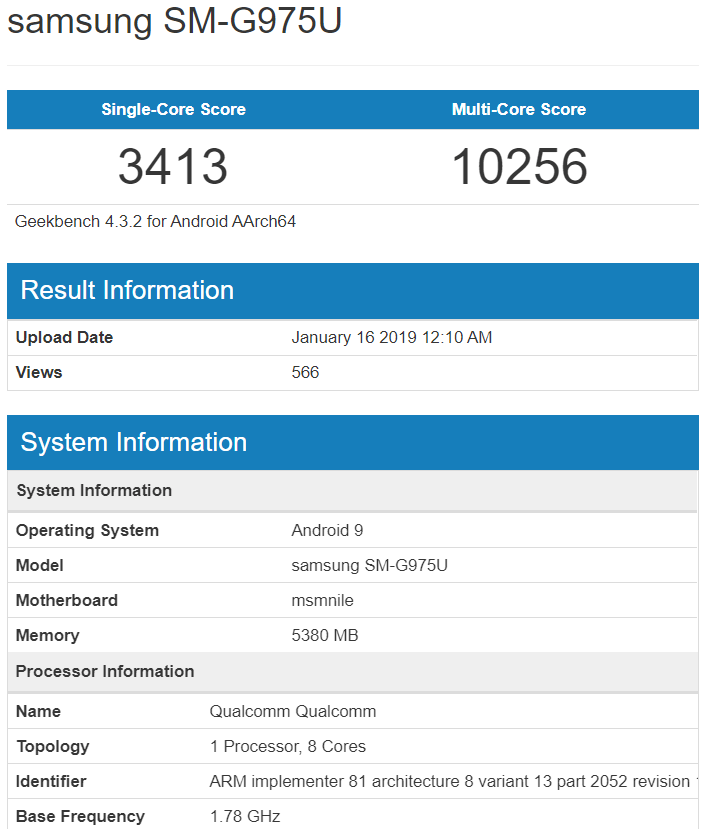This screenshot has width=704, height=829.
Task: Select the date "January 16 2019 12:10 AM"
Action: [x=392, y=337]
